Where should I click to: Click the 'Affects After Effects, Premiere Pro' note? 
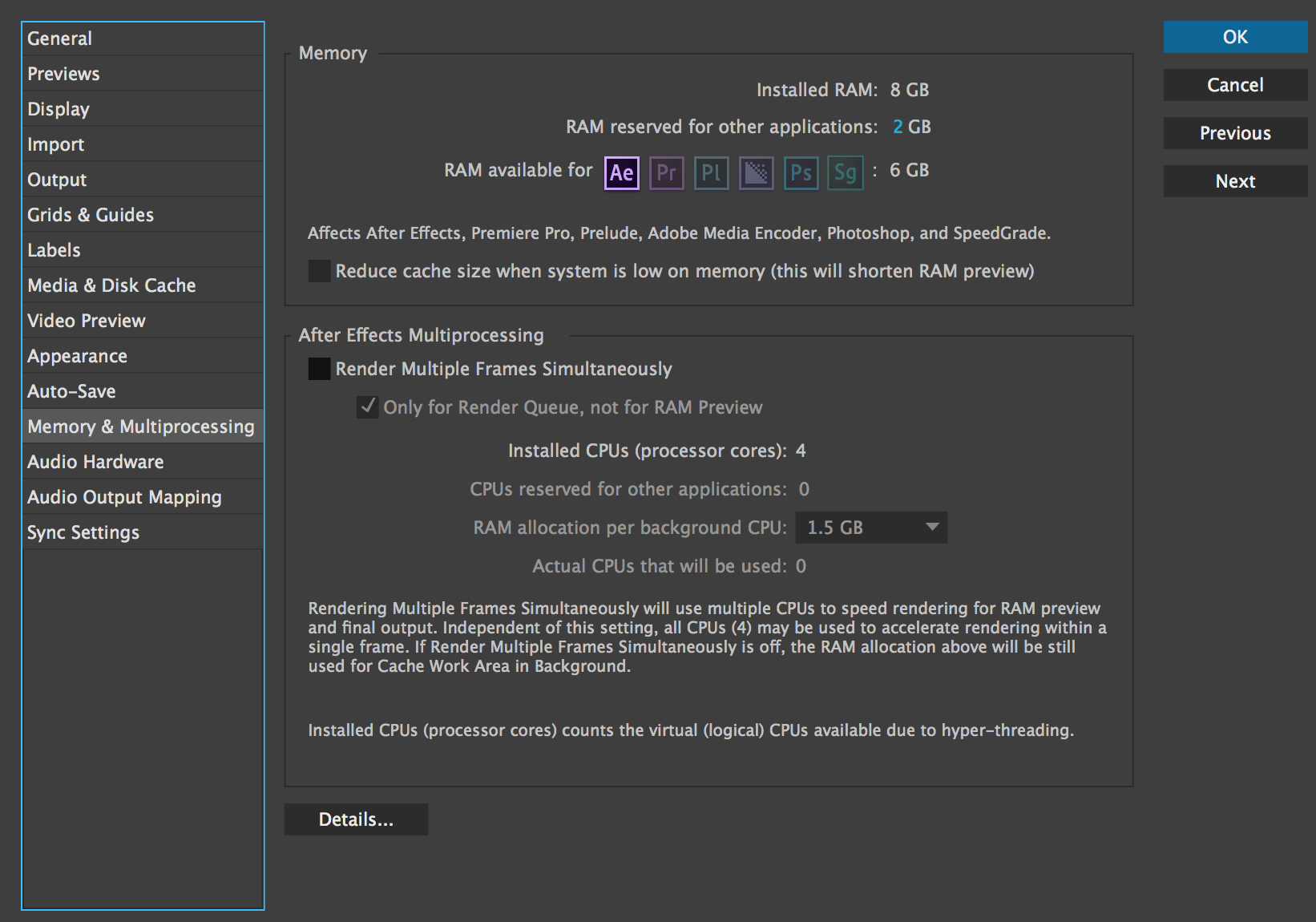(679, 233)
